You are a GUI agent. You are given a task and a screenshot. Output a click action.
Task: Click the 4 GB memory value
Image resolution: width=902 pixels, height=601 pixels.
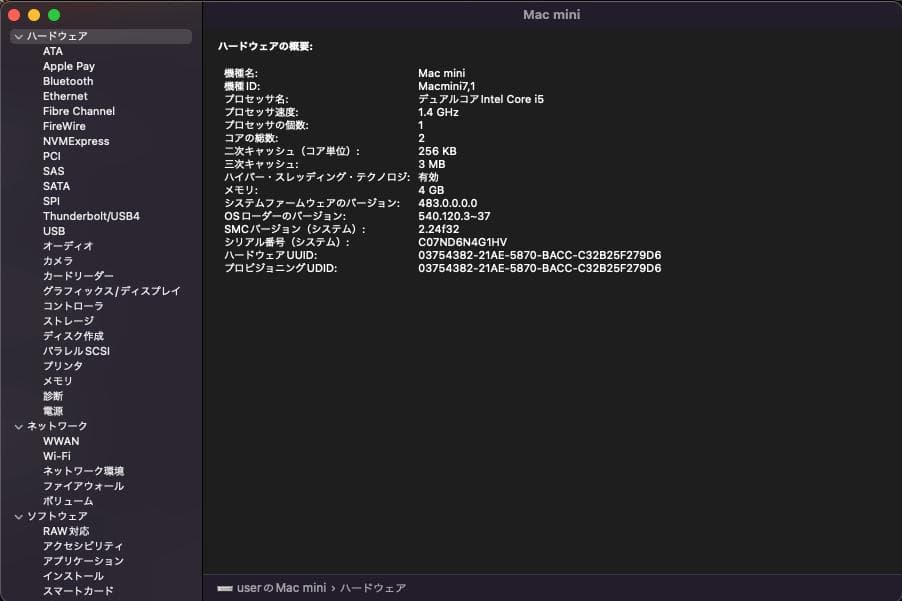[x=431, y=190]
